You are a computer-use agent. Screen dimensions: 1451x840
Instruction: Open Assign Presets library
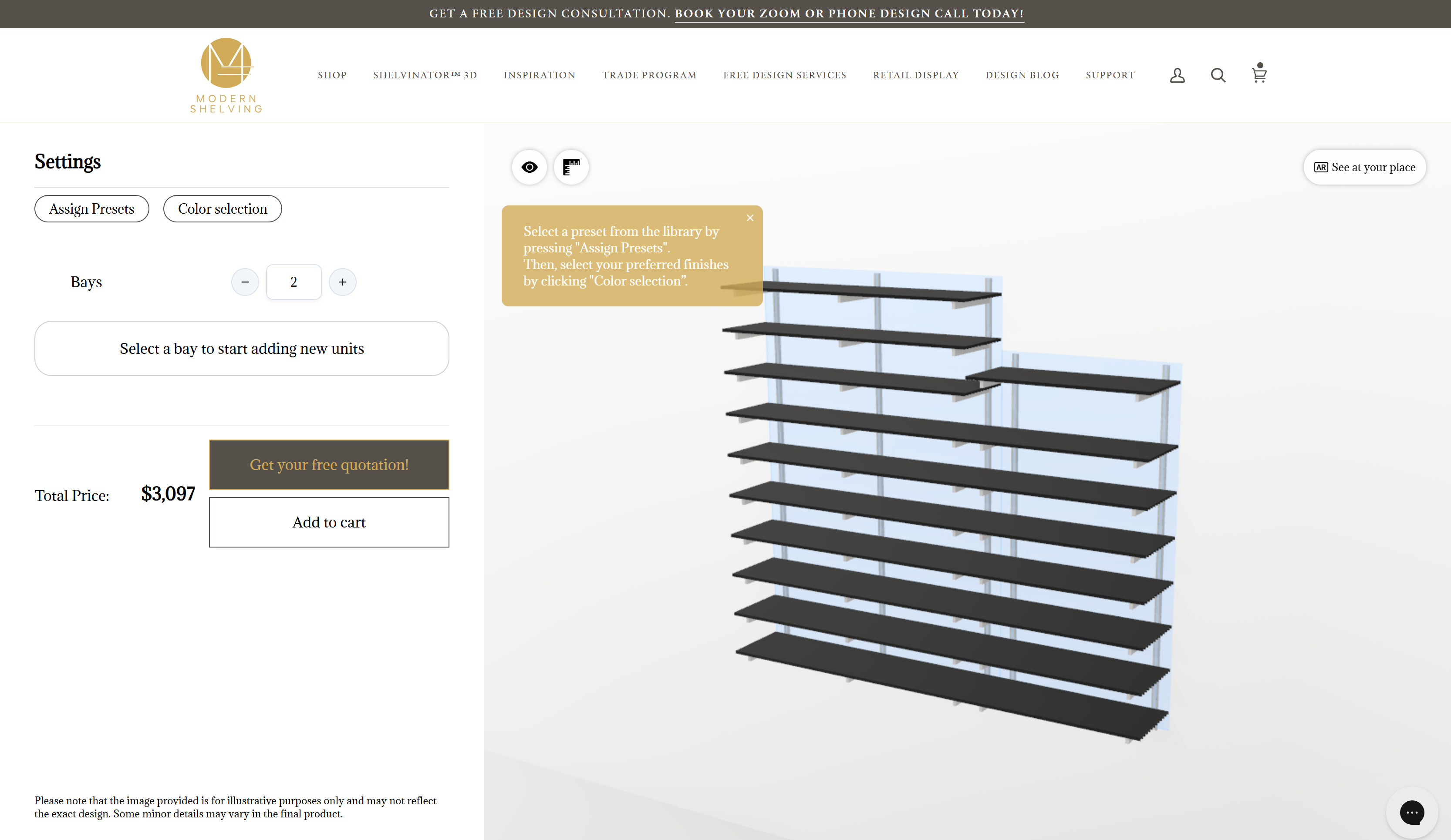coord(91,209)
